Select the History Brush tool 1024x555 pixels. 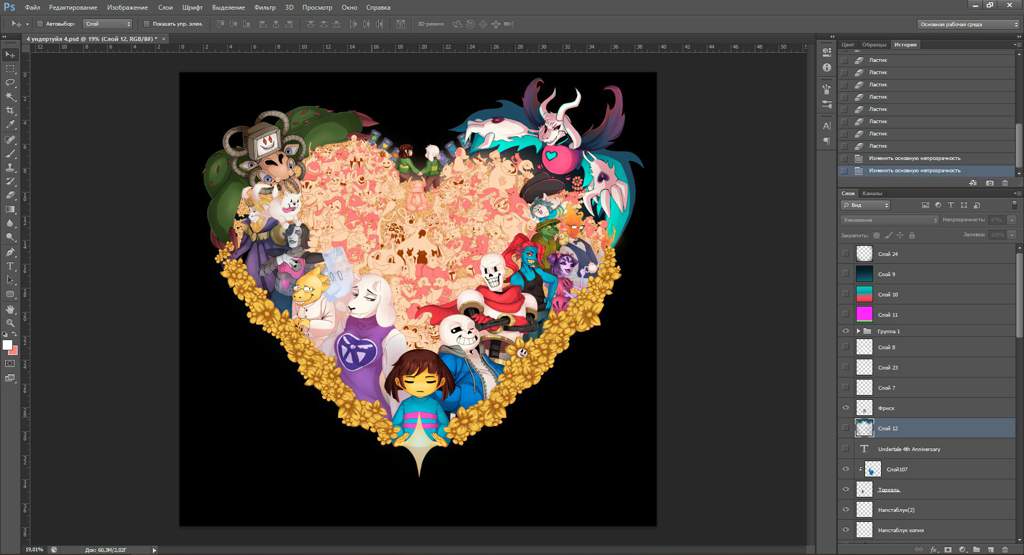click(x=10, y=182)
